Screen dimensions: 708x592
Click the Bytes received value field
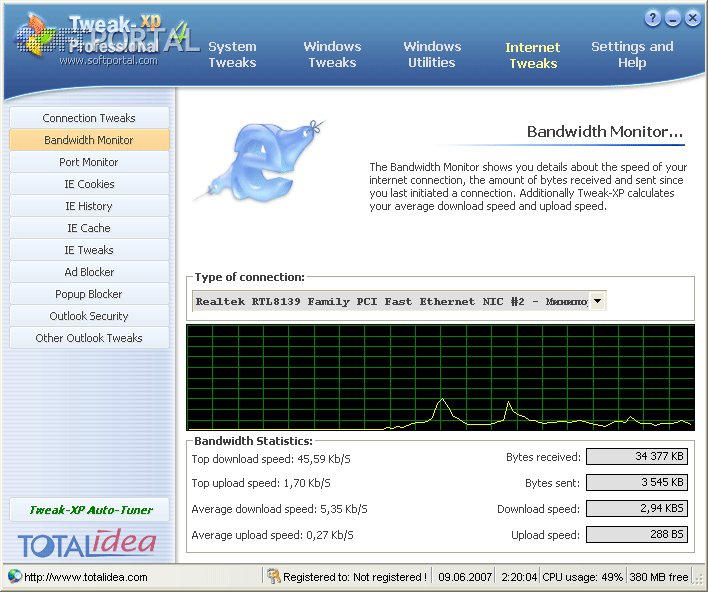point(637,456)
